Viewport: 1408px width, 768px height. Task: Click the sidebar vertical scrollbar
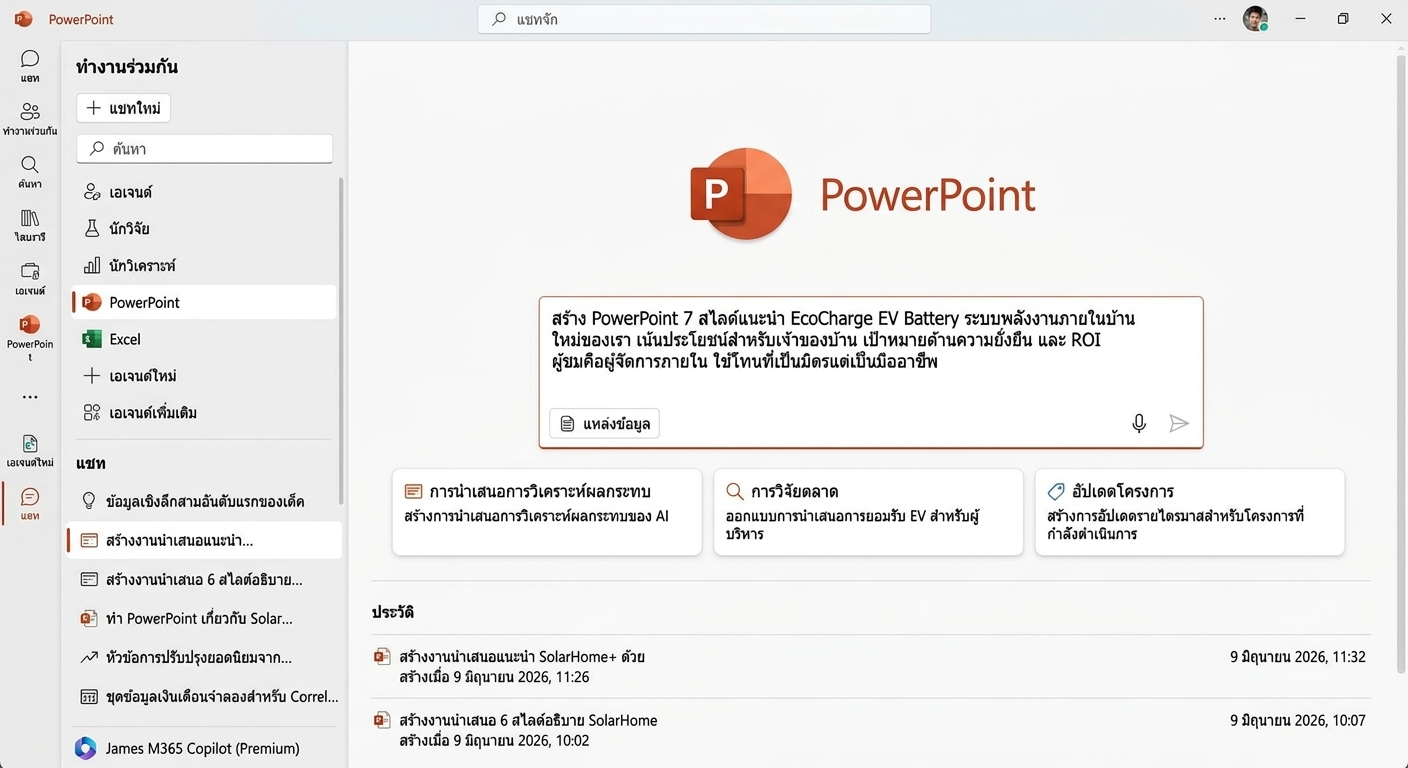tap(341, 340)
